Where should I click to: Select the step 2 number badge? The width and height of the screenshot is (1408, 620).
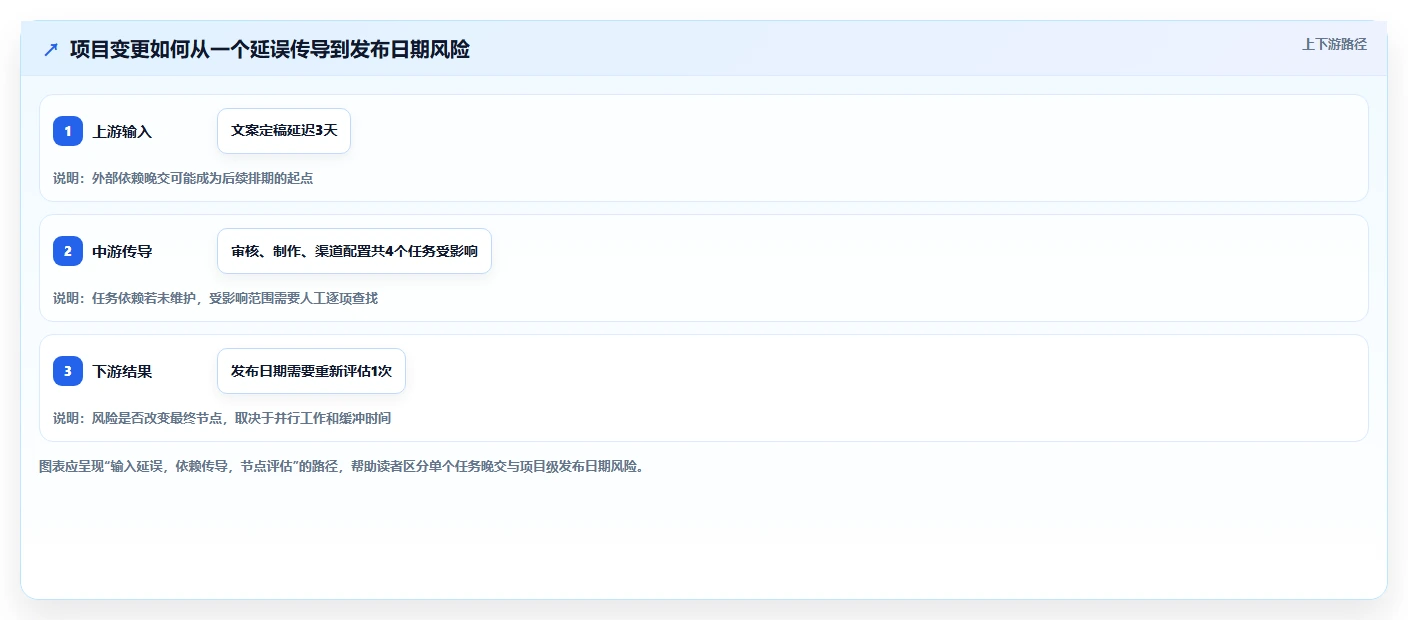click(68, 251)
